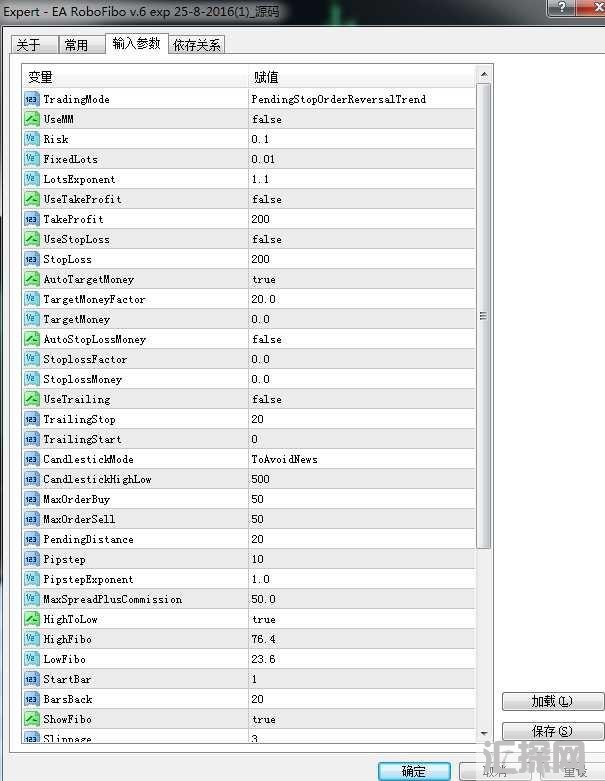The width and height of the screenshot is (605, 781).
Task: Switch to the 关于 tab
Action: (34, 45)
